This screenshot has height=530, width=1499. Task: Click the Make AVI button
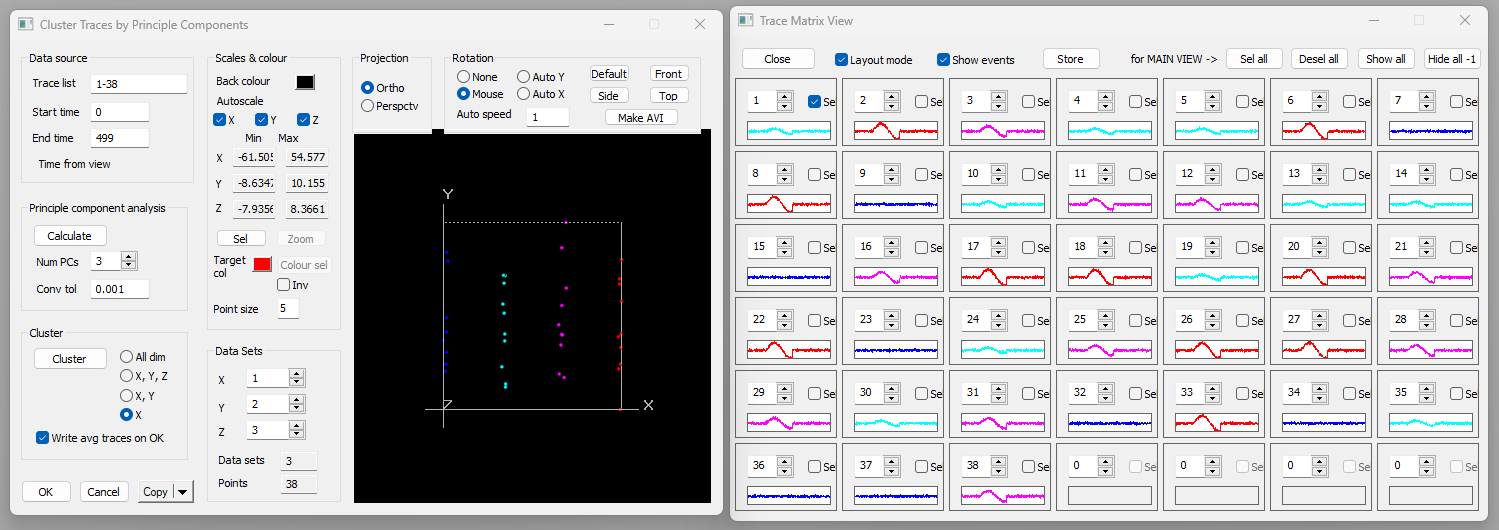[641, 118]
